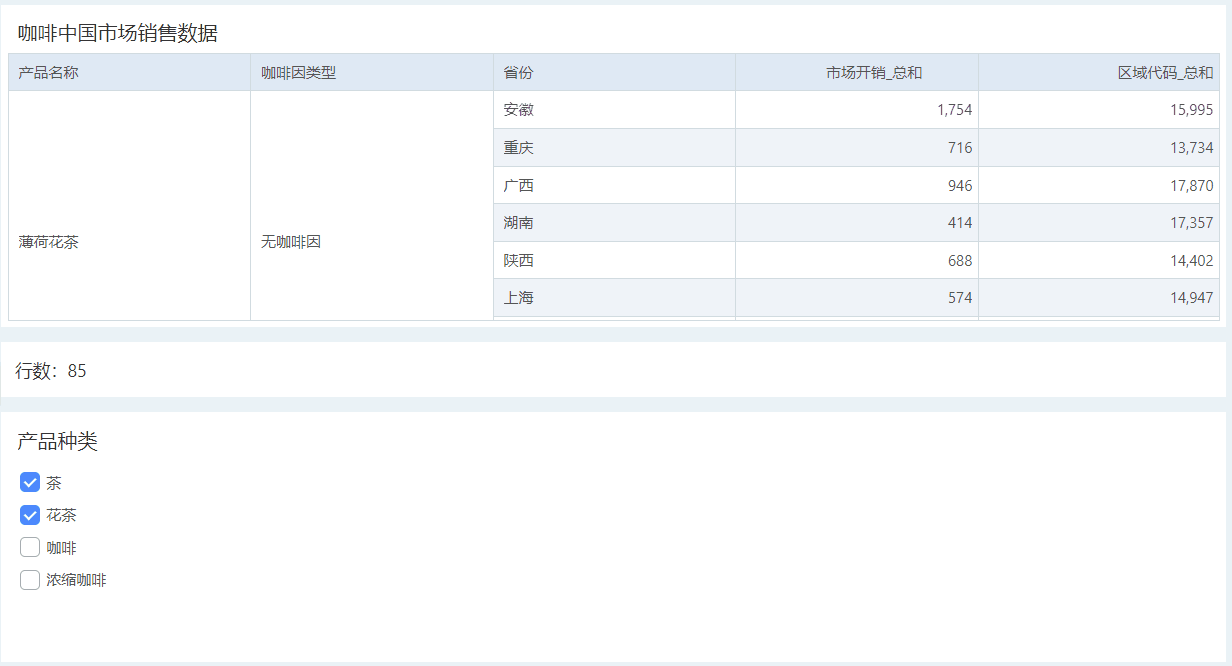Check the 浓缩咖啡 checkbox

(30, 580)
